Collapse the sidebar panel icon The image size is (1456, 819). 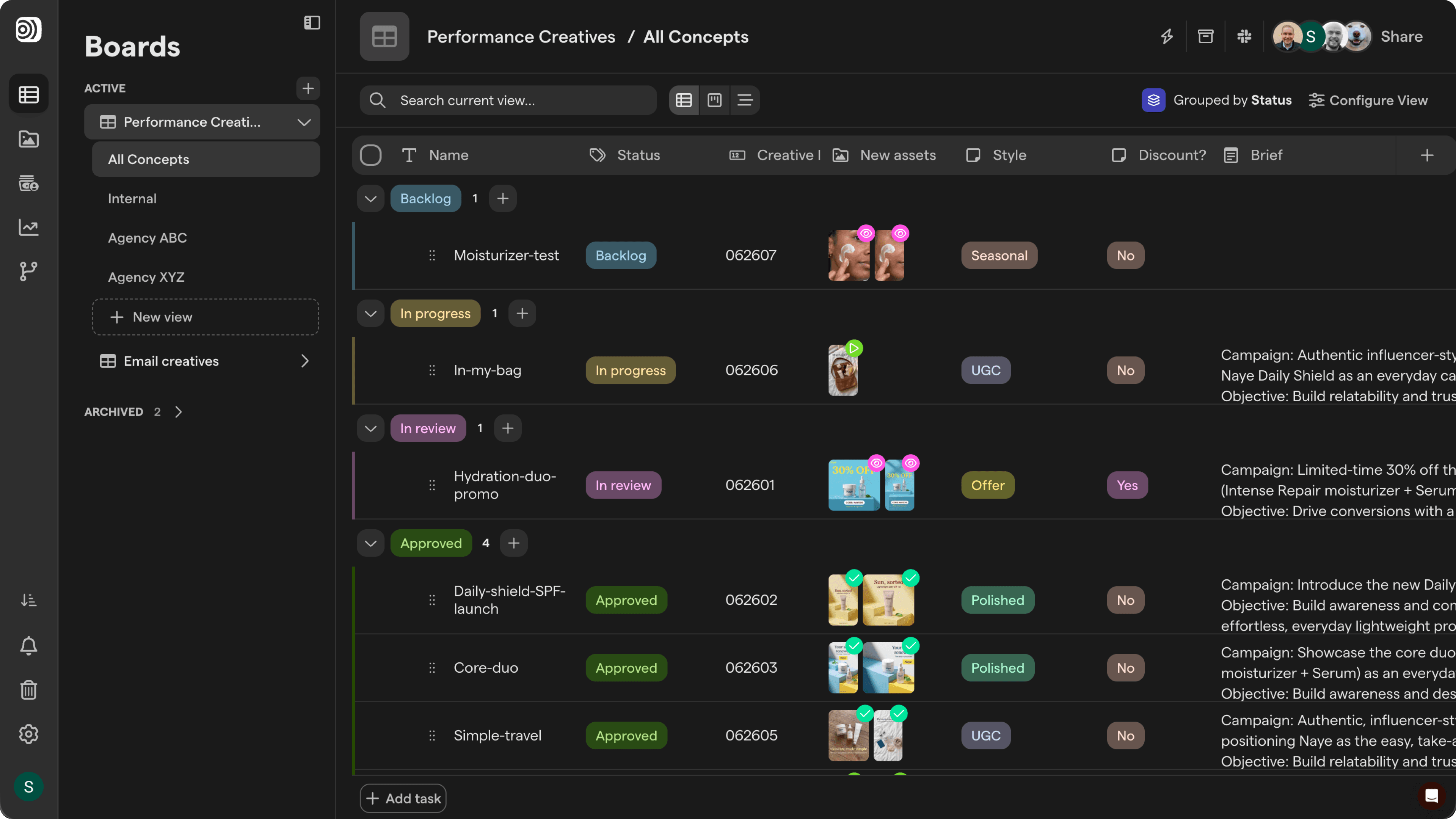coord(312,23)
